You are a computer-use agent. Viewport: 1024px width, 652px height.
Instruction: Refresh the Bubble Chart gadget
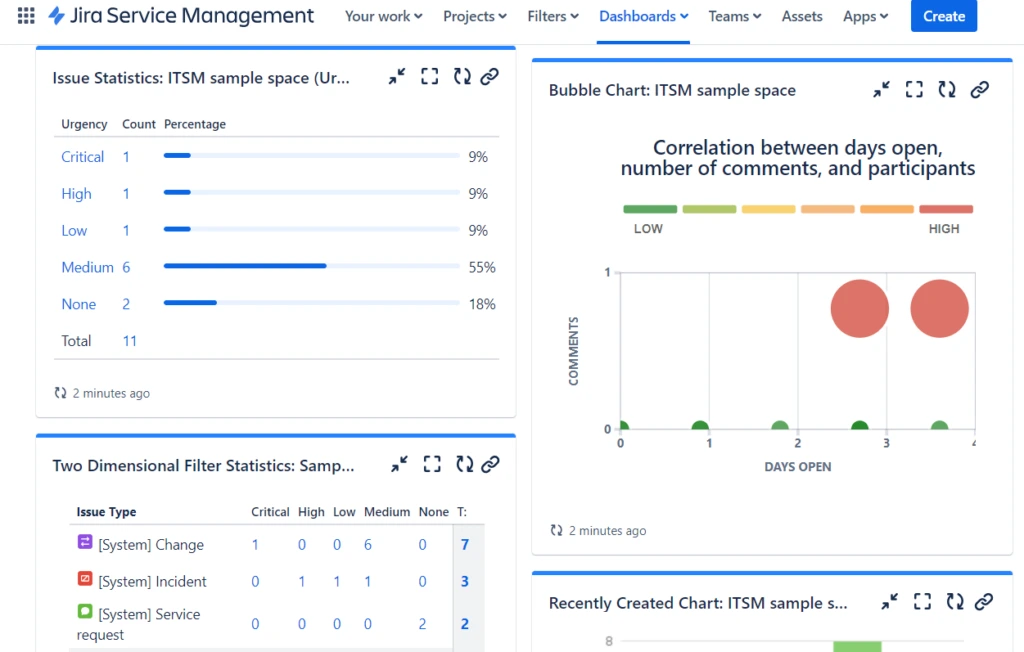(947, 90)
